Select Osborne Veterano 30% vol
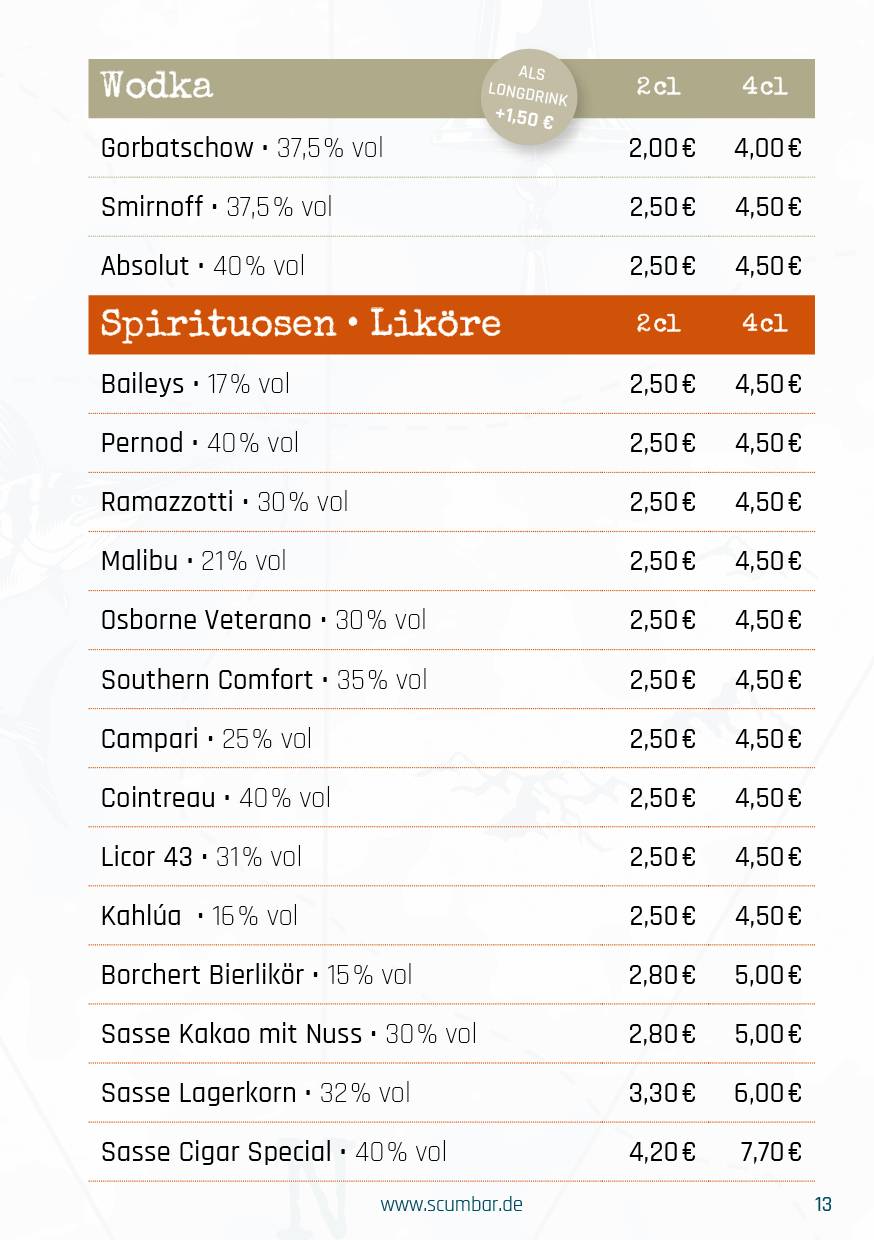 tap(263, 620)
